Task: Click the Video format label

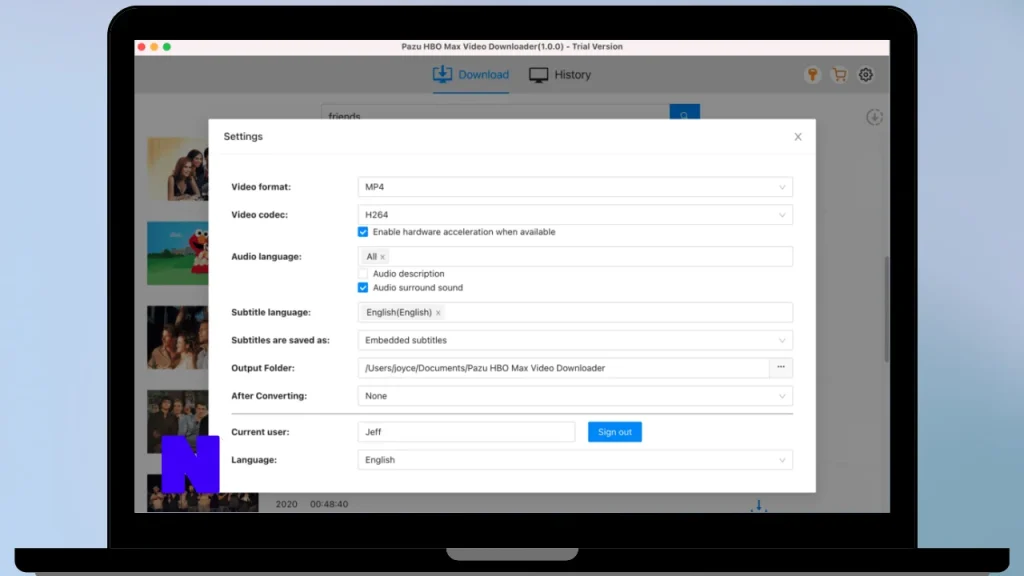Action: pos(261,187)
